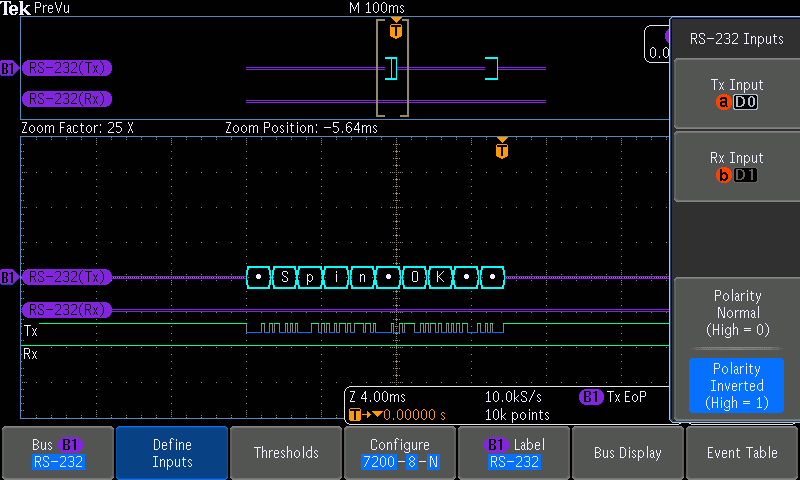Image resolution: width=800 pixels, height=480 pixels.
Task: Click the orange trigger marker in zoom window
Action: pyautogui.click(x=502, y=148)
